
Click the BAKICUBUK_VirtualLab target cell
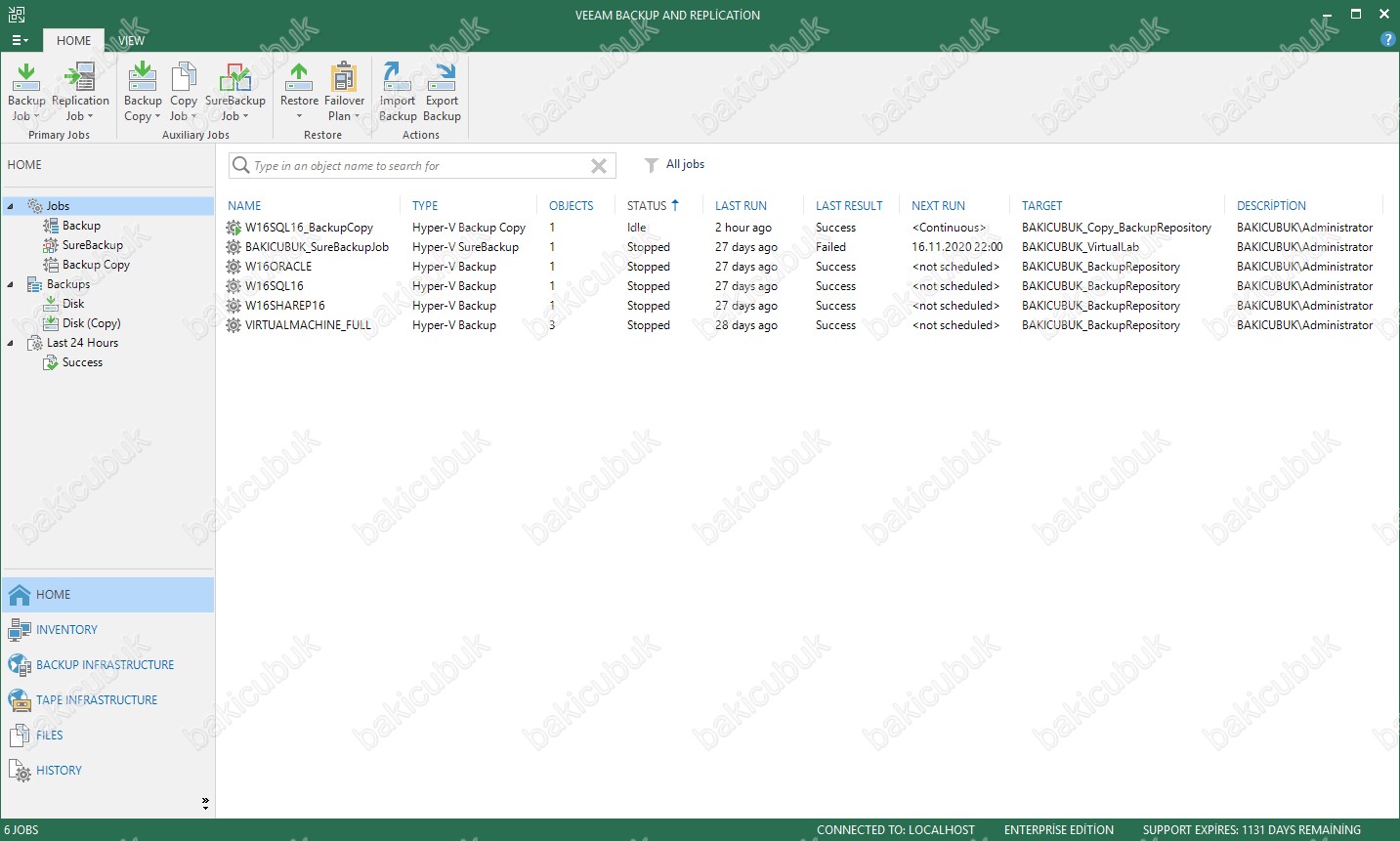[x=1080, y=247]
